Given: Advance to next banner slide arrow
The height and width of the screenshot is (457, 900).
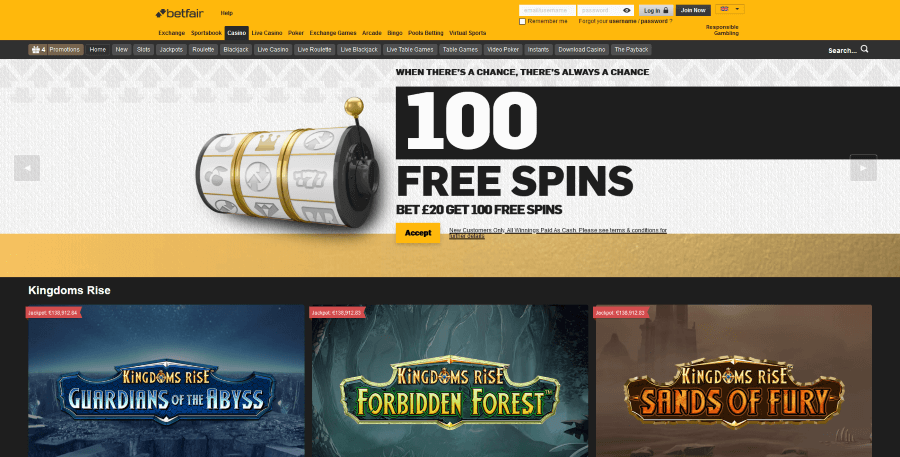Looking at the screenshot, I should tap(863, 168).
